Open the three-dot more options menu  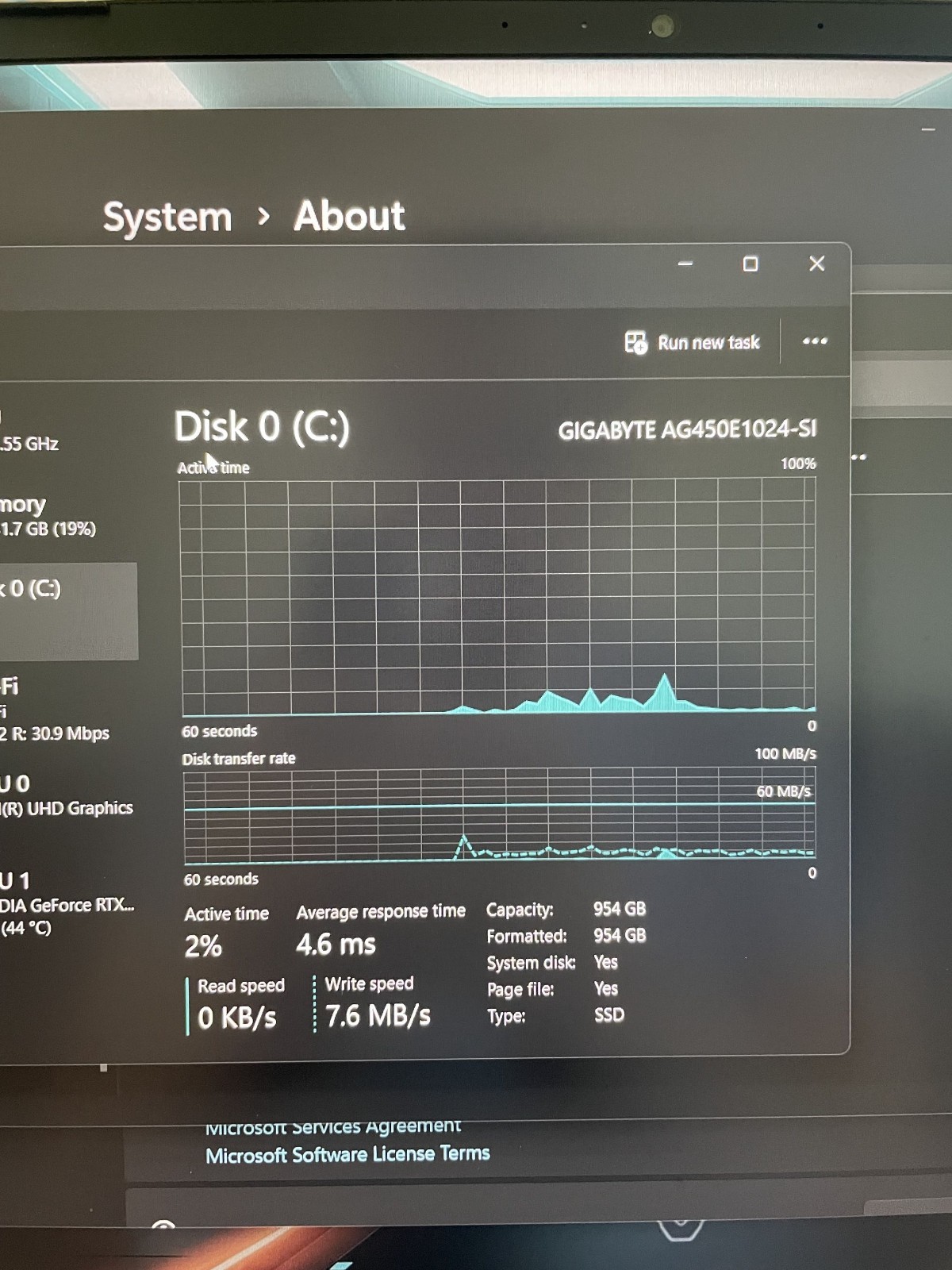(815, 341)
